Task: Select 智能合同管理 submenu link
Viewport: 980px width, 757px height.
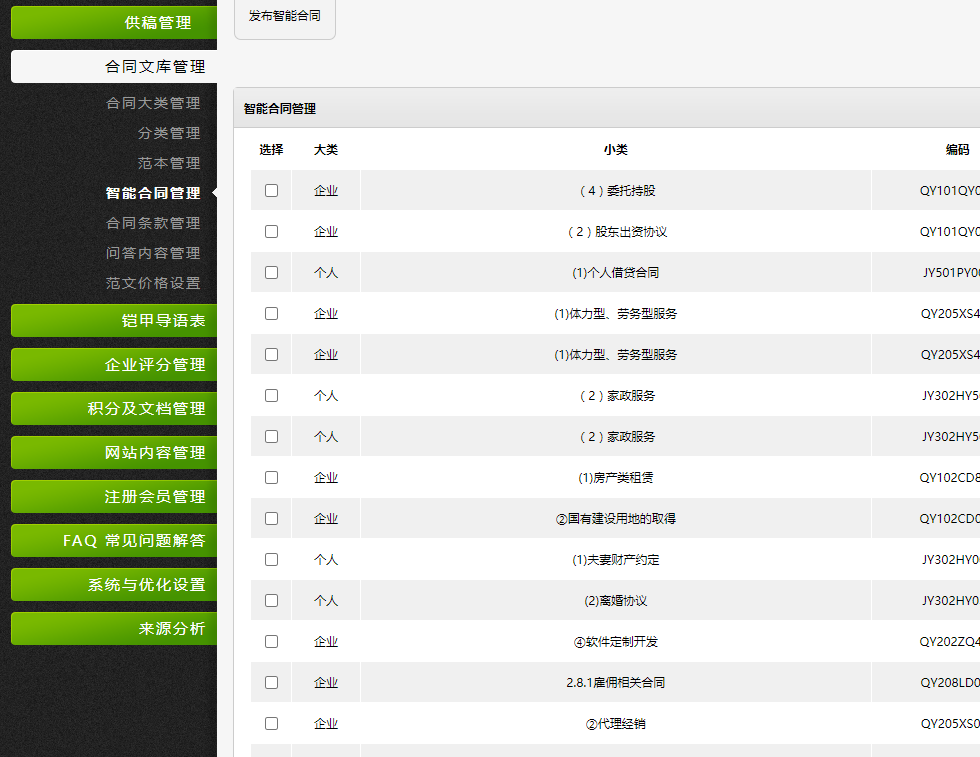Action: [152, 193]
